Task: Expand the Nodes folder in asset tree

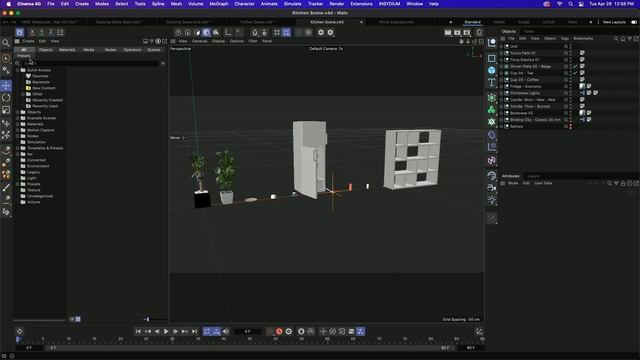Action: (x=18, y=136)
